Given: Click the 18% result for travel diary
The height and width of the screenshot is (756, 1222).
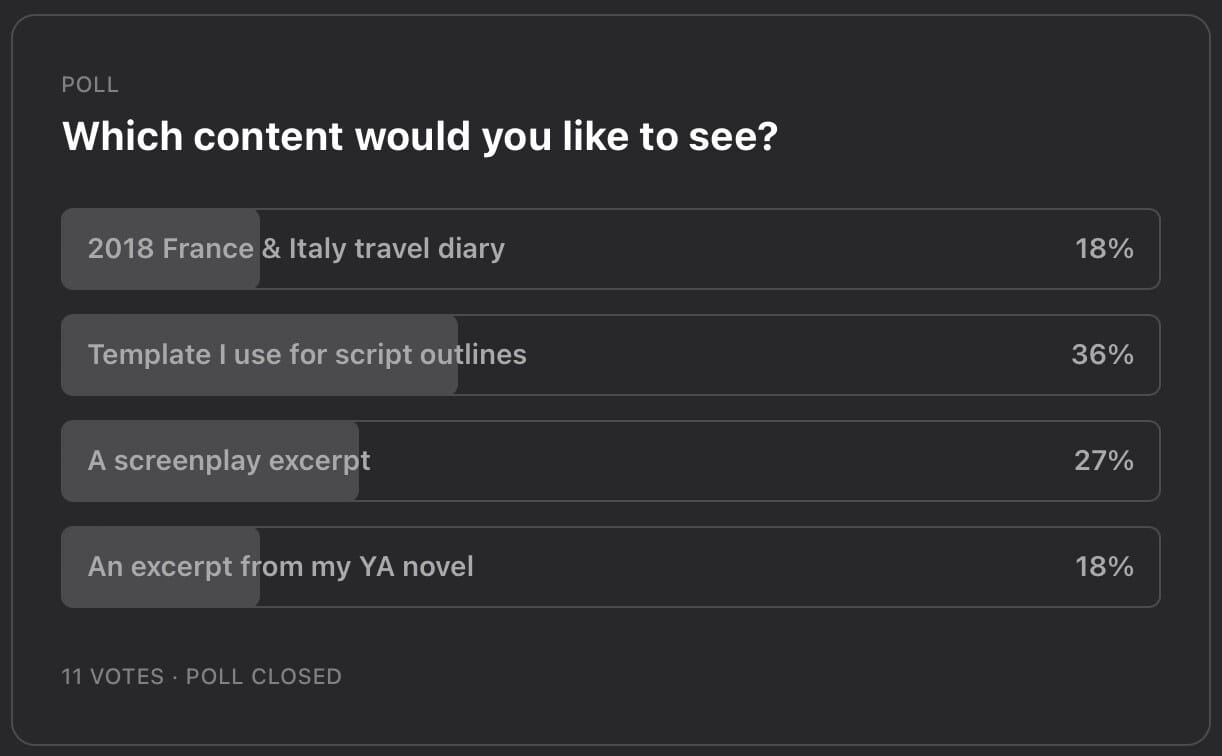Looking at the screenshot, I should pos(1104,249).
